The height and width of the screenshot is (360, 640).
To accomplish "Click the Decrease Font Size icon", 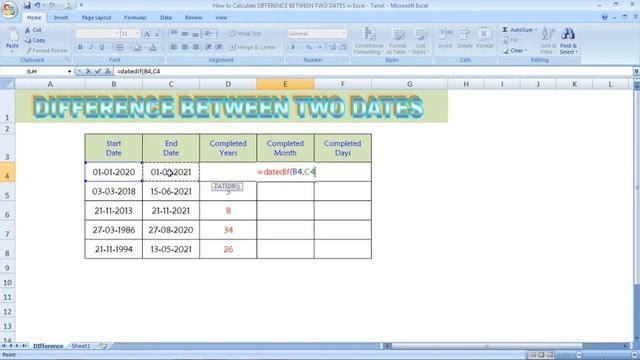I will pyautogui.click(x=157, y=33).
